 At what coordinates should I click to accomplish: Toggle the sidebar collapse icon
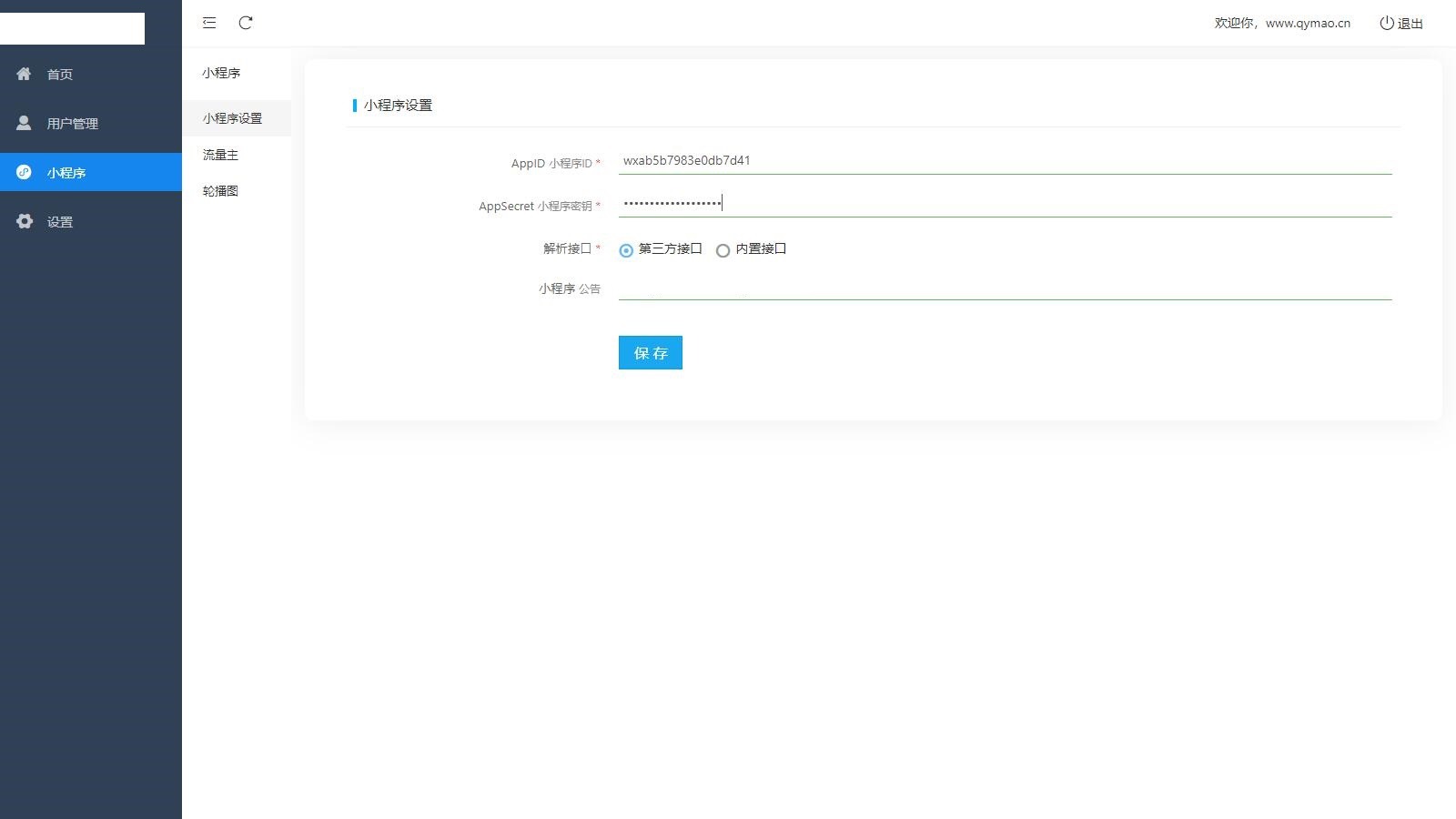pos(209,23)
